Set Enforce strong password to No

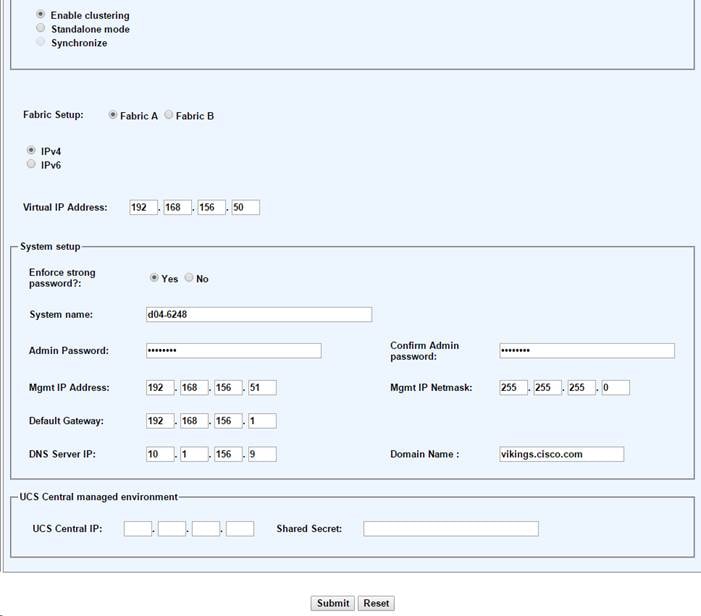(189, 278)
